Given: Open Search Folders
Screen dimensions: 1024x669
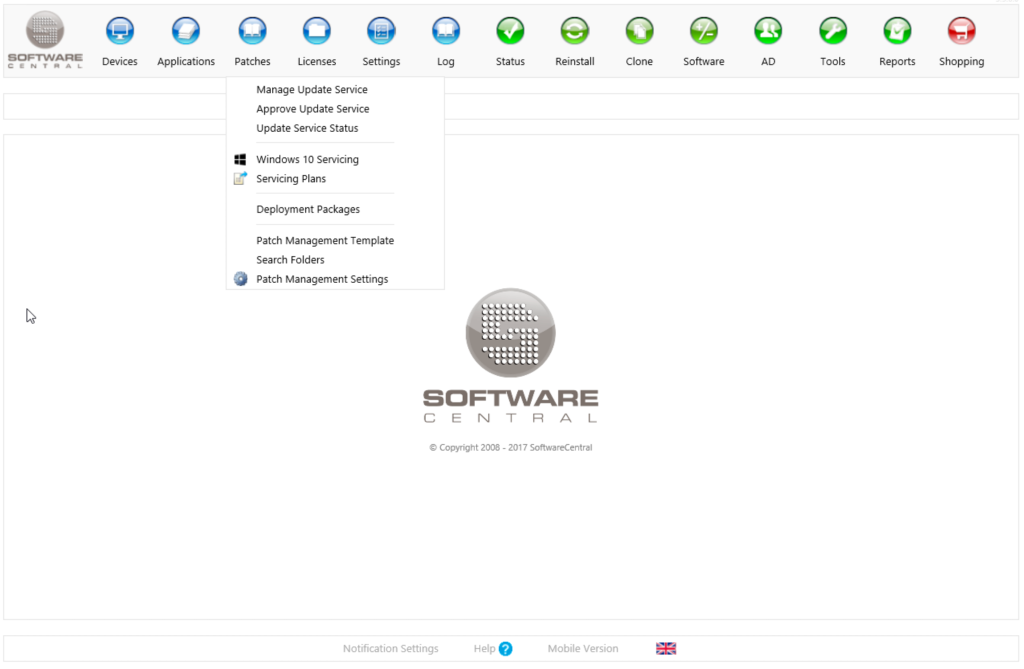Looking at the screenshot, I should 290,259.
